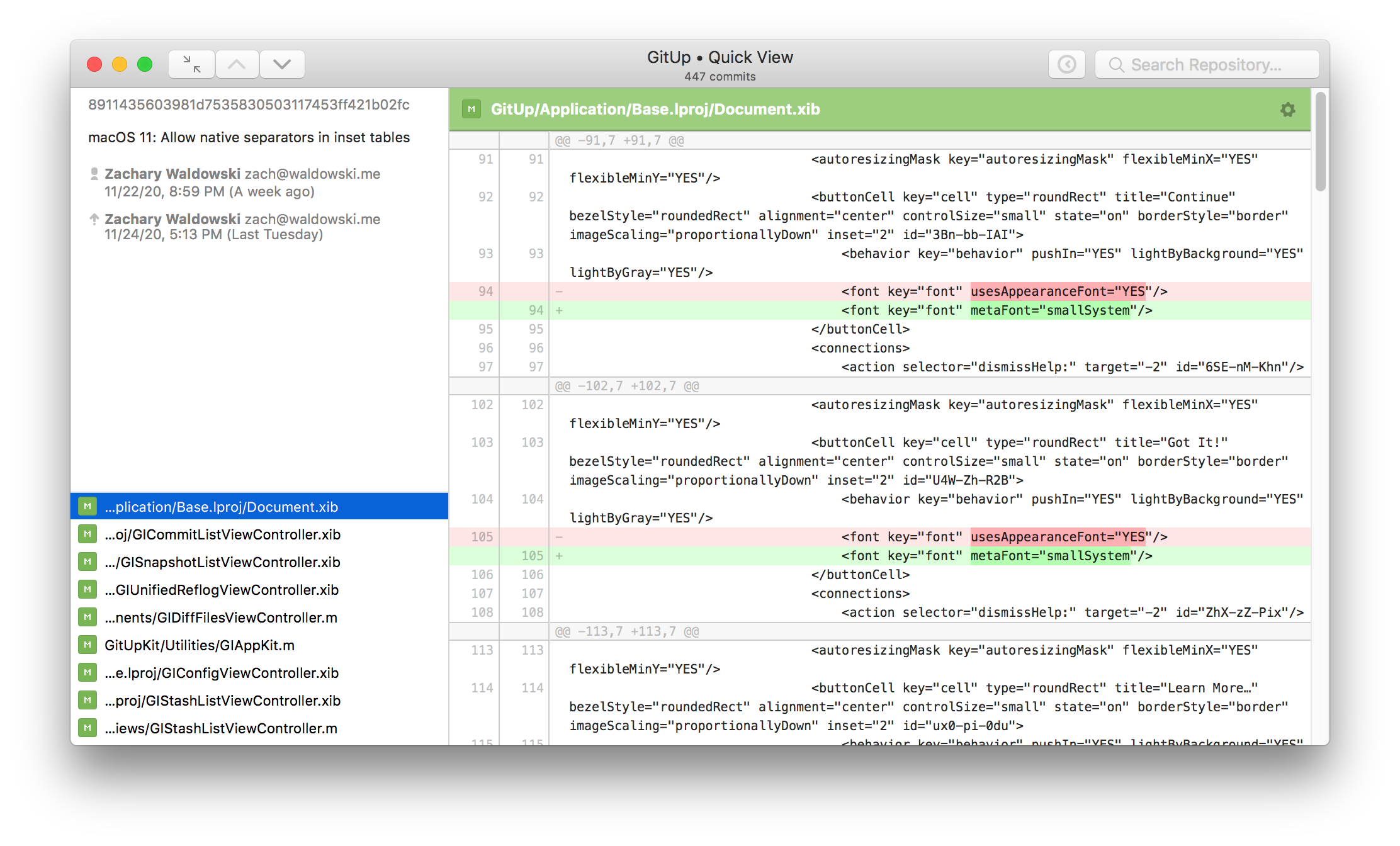The width and height of the screenshot is (1400, 846).
Task: Open GIUnifiedReflogViewController.xib diff
Action: coord(222,590)
